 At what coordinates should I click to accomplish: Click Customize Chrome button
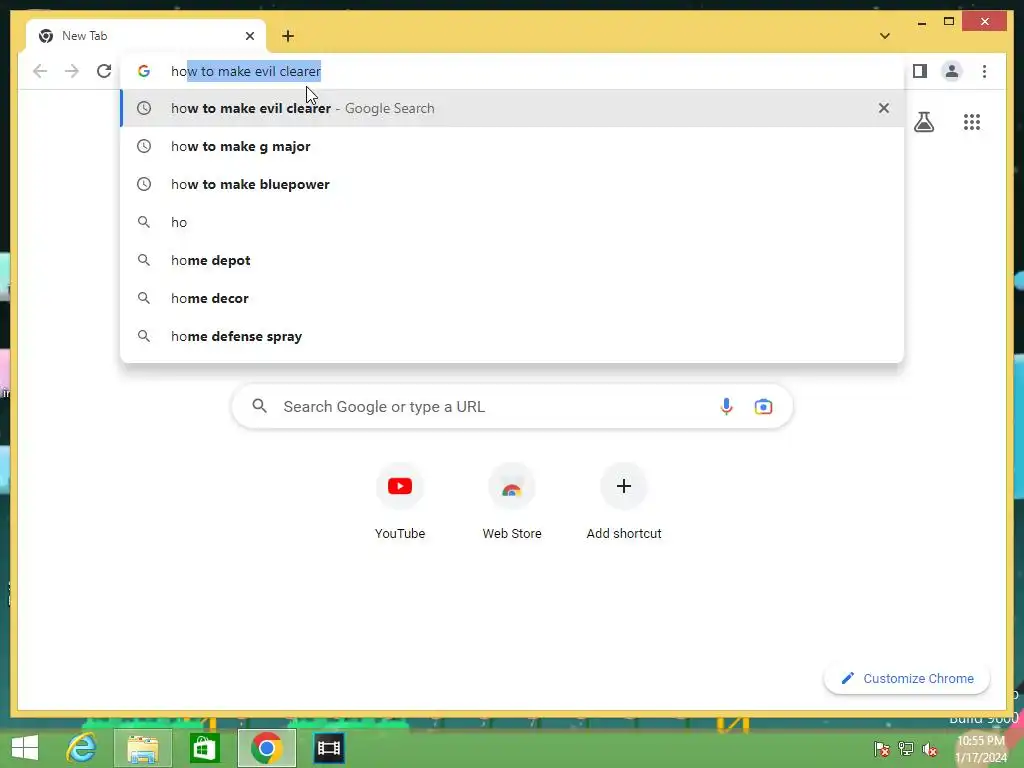coord(907,679)
